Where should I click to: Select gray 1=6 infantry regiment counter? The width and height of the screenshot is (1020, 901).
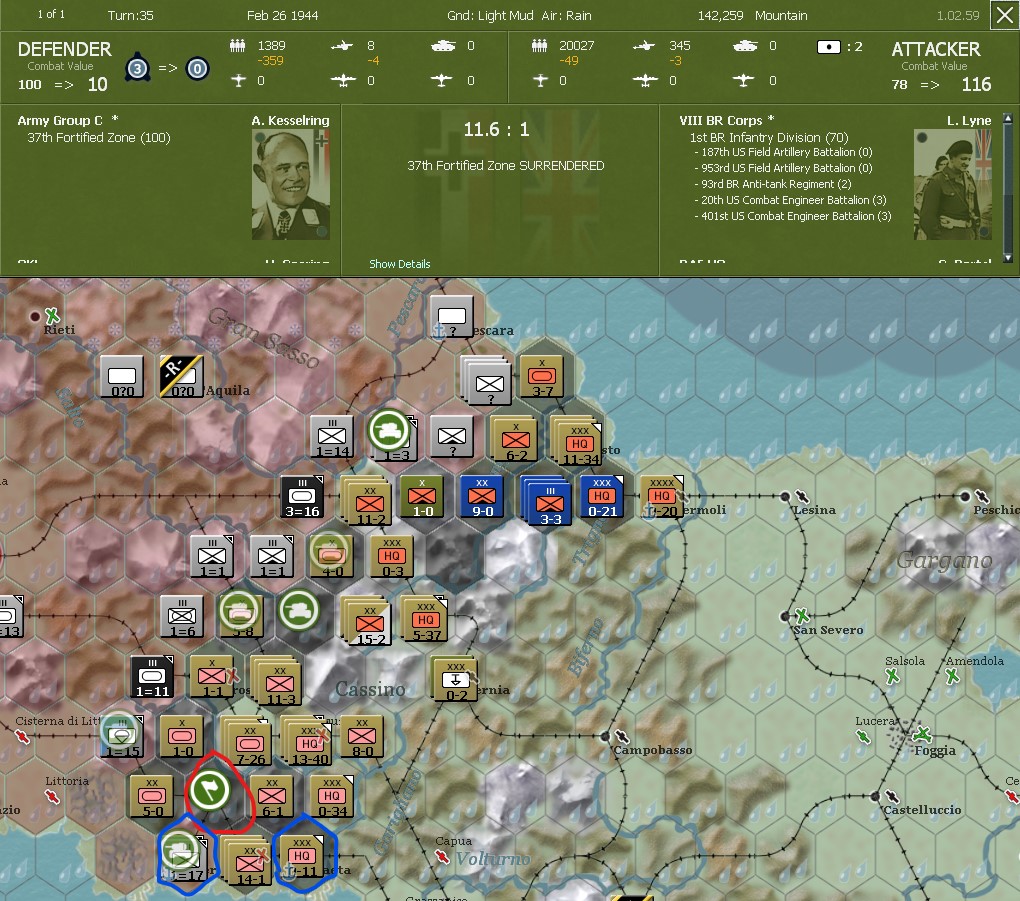tap(181, 617)
